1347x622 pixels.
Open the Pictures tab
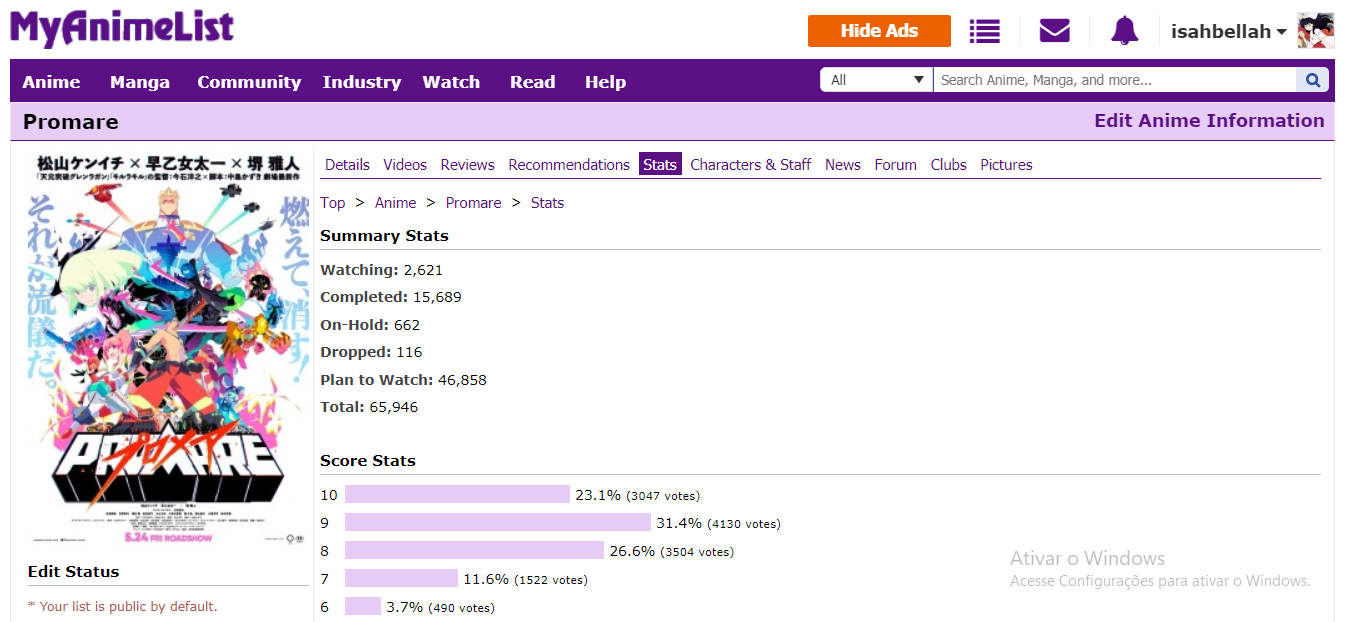coord(1006,165)
